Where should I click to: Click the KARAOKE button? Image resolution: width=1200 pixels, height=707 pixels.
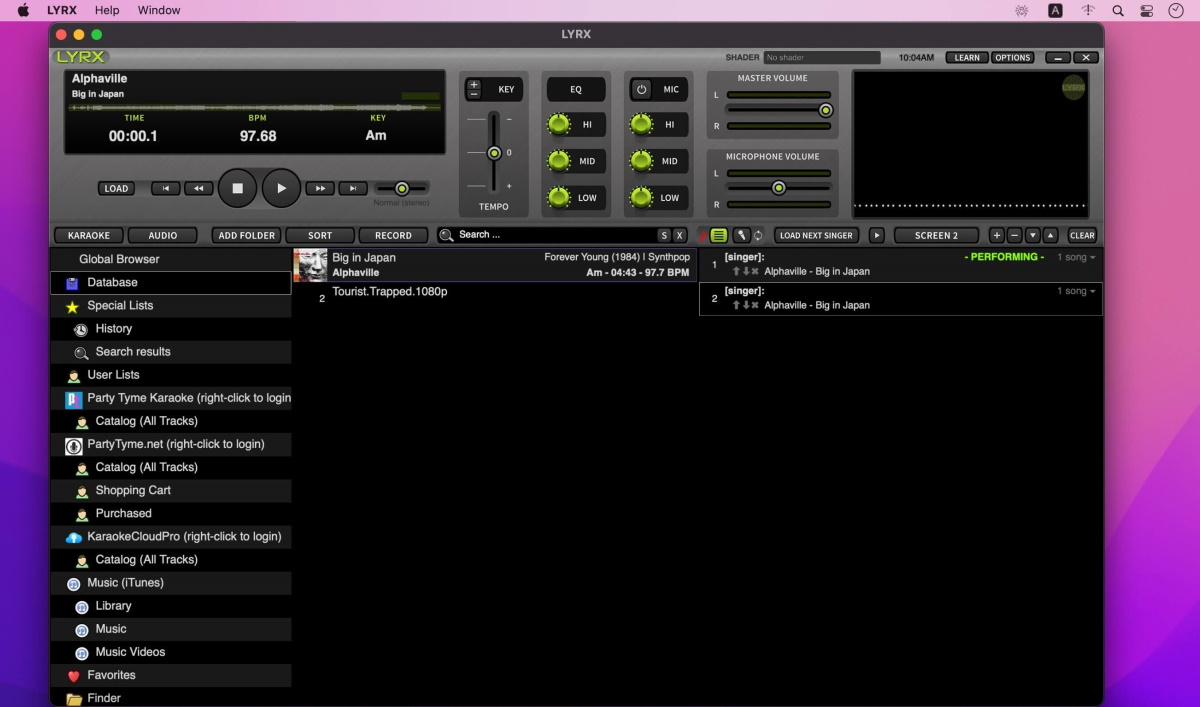tap(89, 236)
